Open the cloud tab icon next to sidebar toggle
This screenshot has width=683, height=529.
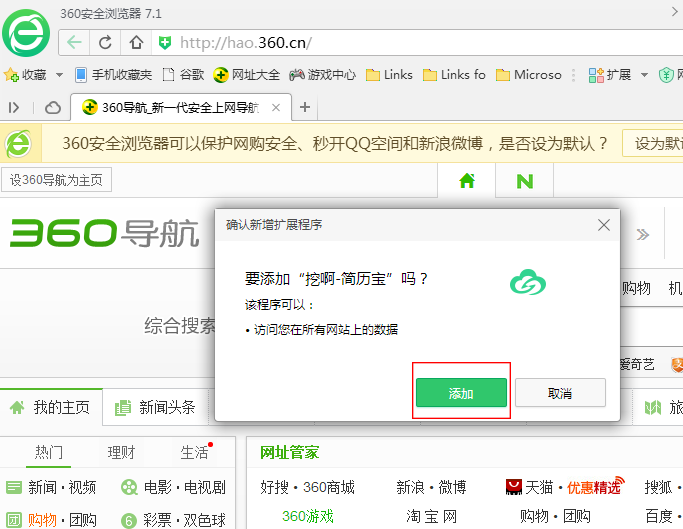pyautogui.click(x=52, y=107)
